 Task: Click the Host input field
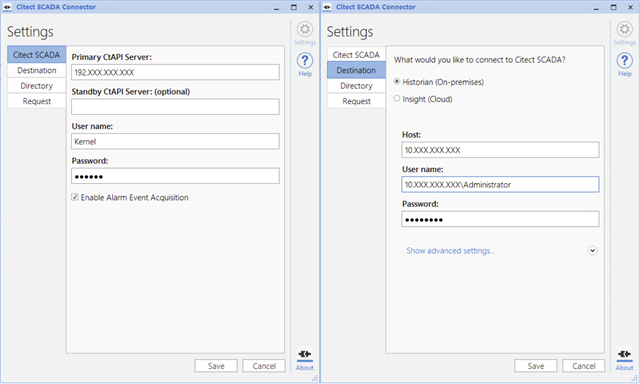click(500, 150)
